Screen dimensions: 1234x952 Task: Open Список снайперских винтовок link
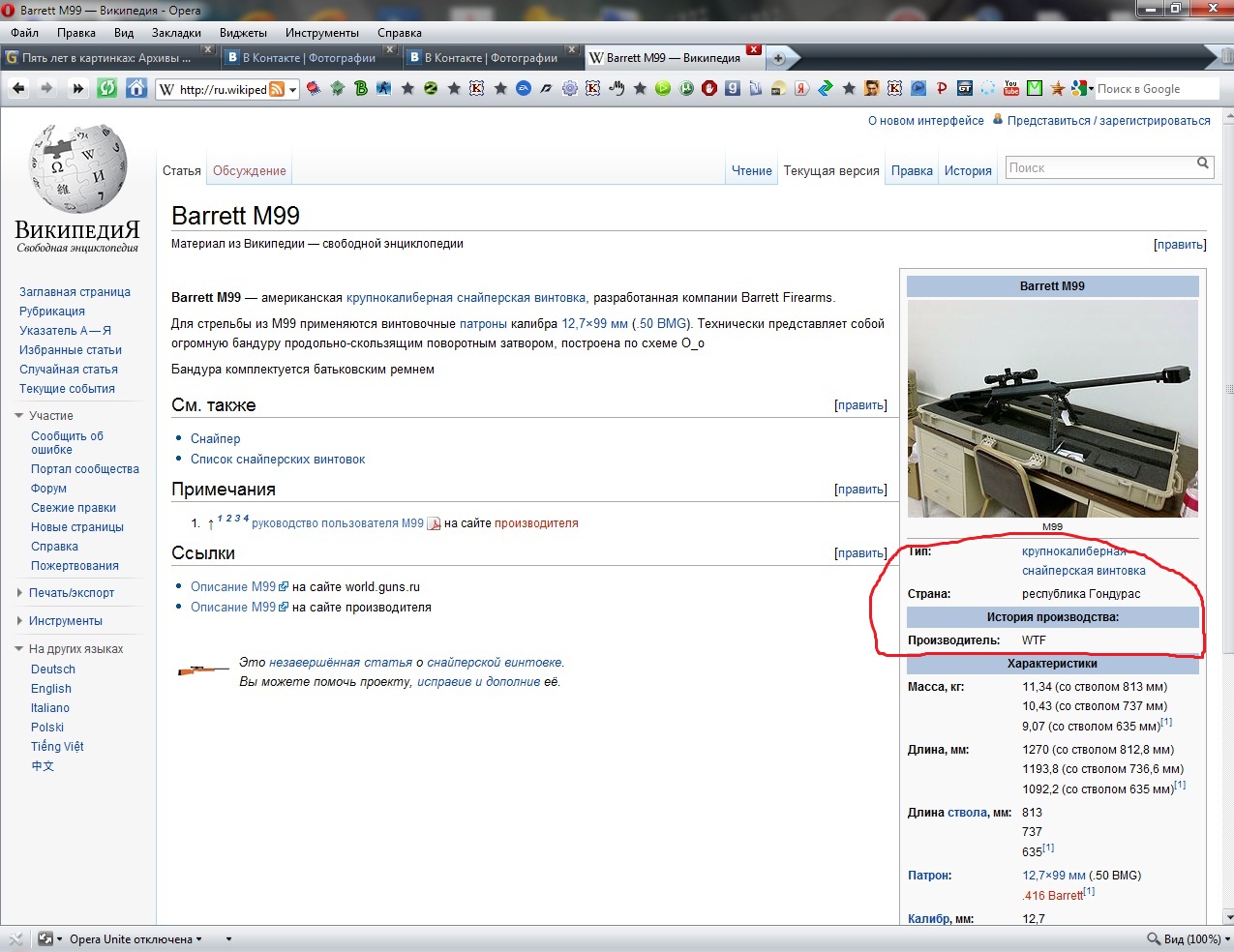coord(278,460)
